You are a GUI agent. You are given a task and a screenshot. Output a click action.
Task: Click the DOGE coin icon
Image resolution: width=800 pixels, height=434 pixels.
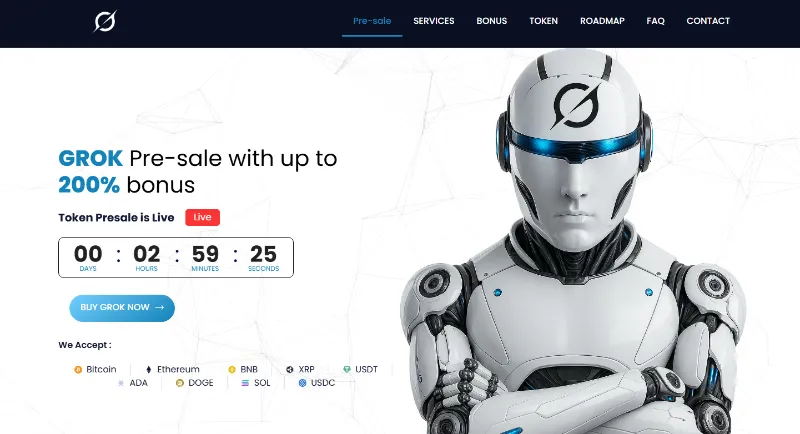[x=180, y=383]
